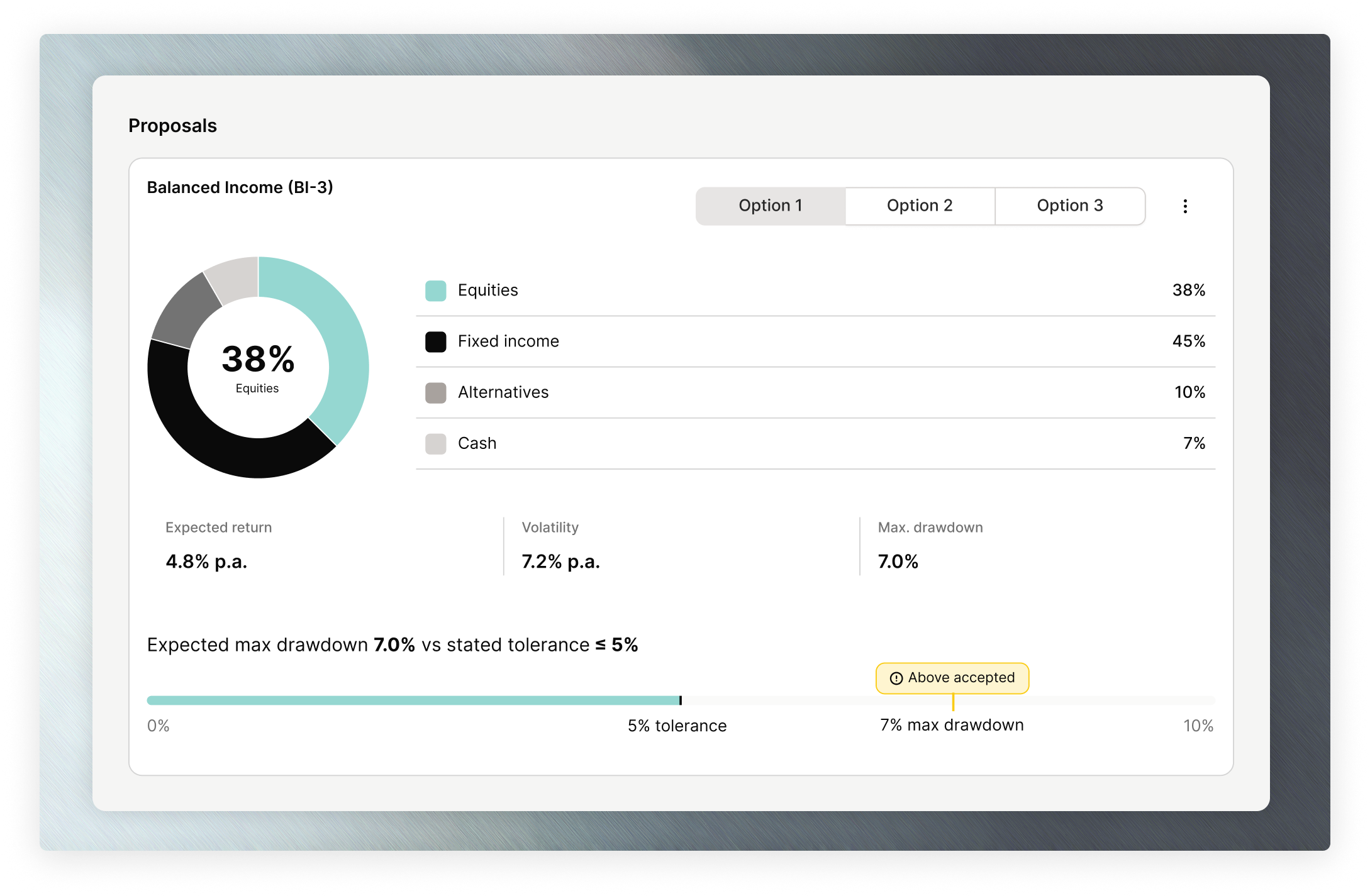Click the Expected max drawdown summary sentence
Screen dimensions: 1370x896
pos(393,644)
